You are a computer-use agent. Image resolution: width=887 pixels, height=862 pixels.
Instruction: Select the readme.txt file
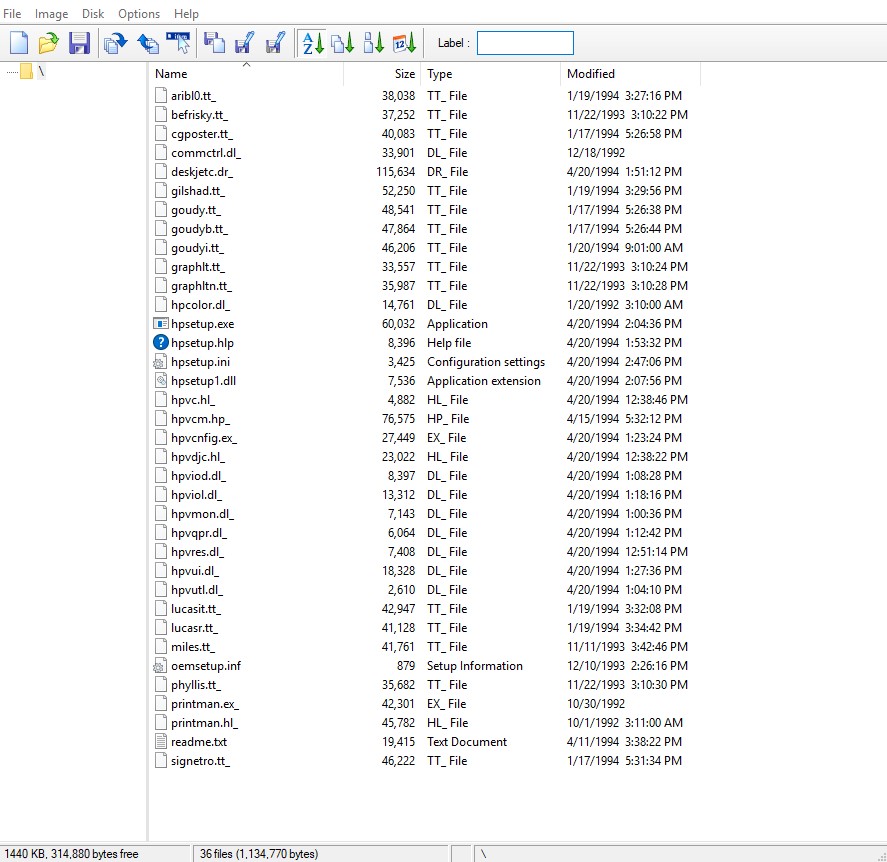coord(198,742)
